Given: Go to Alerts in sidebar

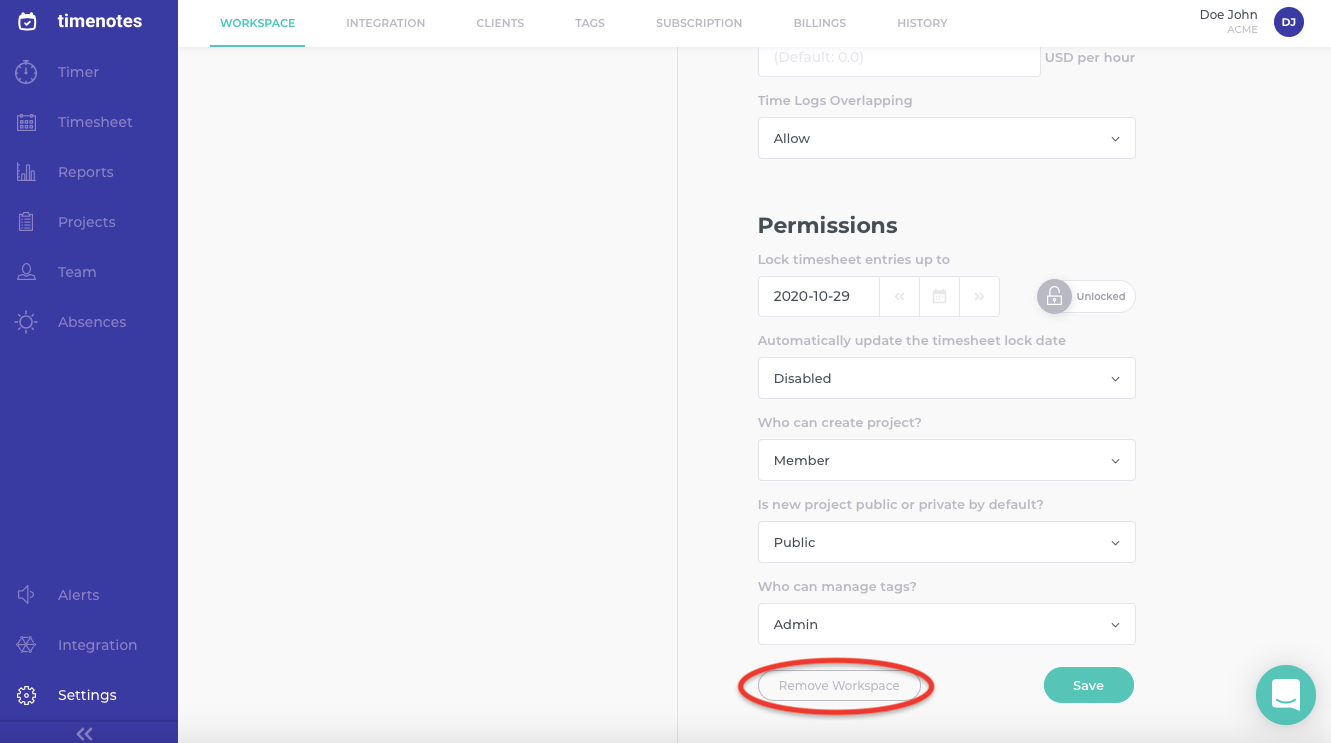Looking at the screenshot, I should pos(79,595).
